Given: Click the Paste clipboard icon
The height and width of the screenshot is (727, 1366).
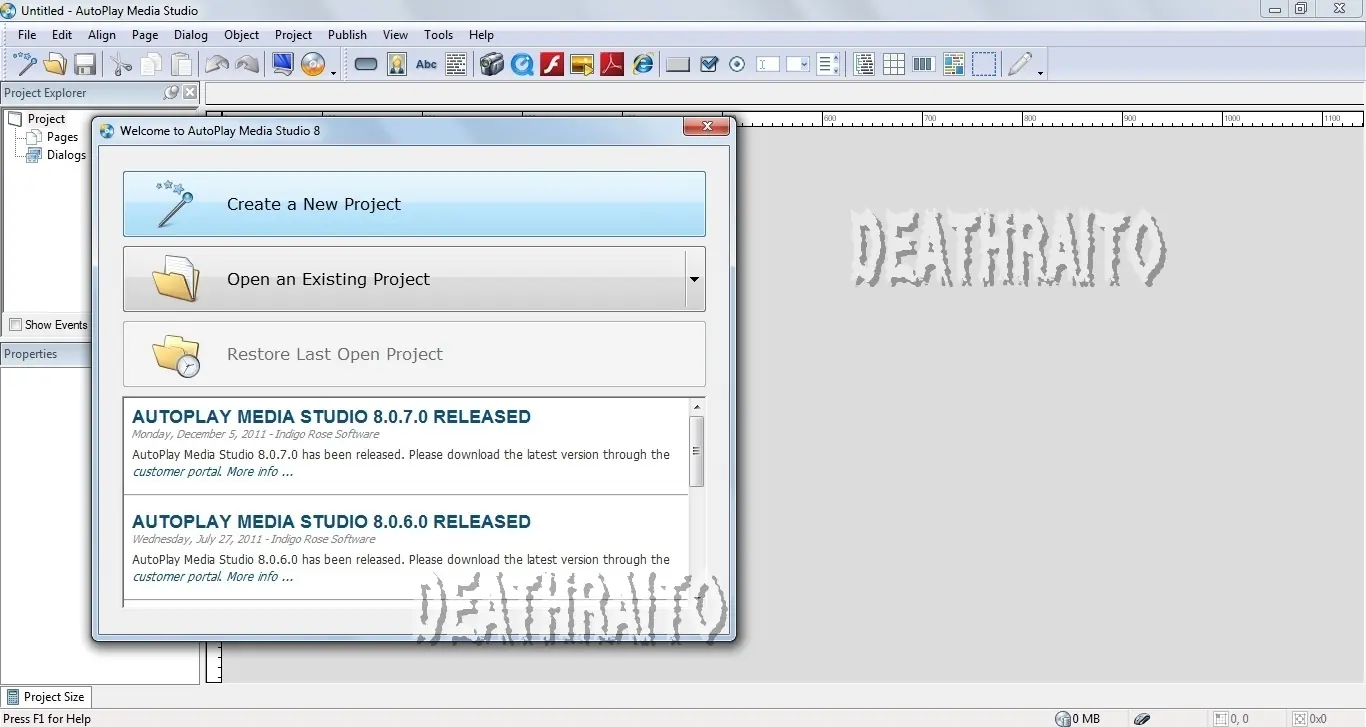Looking at the screenshot, I should [x=182, y=65].
